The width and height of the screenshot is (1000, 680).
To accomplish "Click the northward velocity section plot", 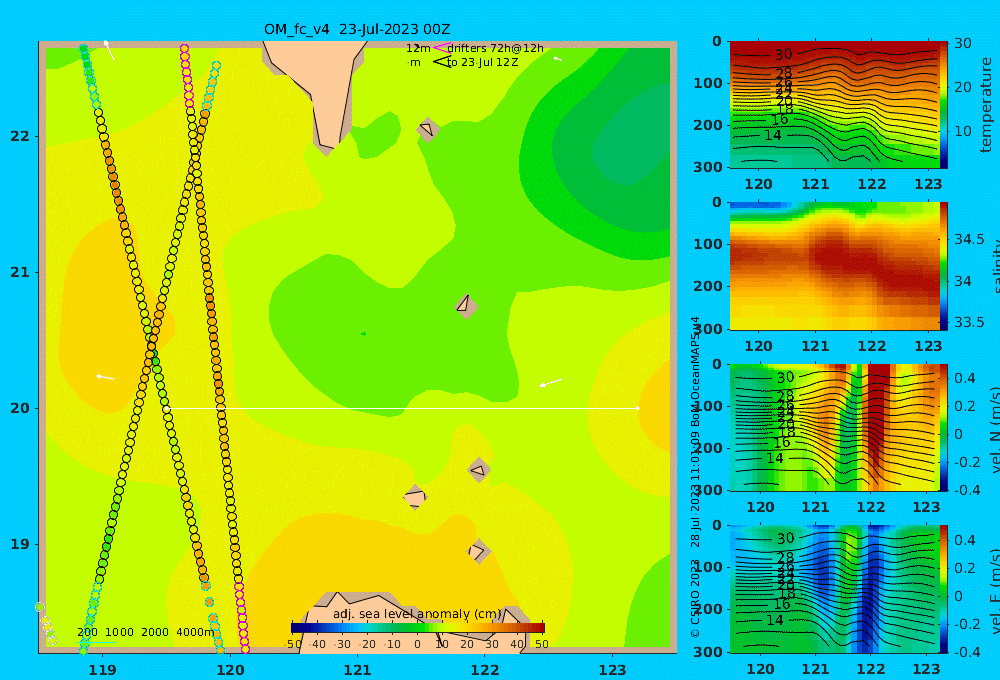I will pyautogui.click(x=834, y=427).
